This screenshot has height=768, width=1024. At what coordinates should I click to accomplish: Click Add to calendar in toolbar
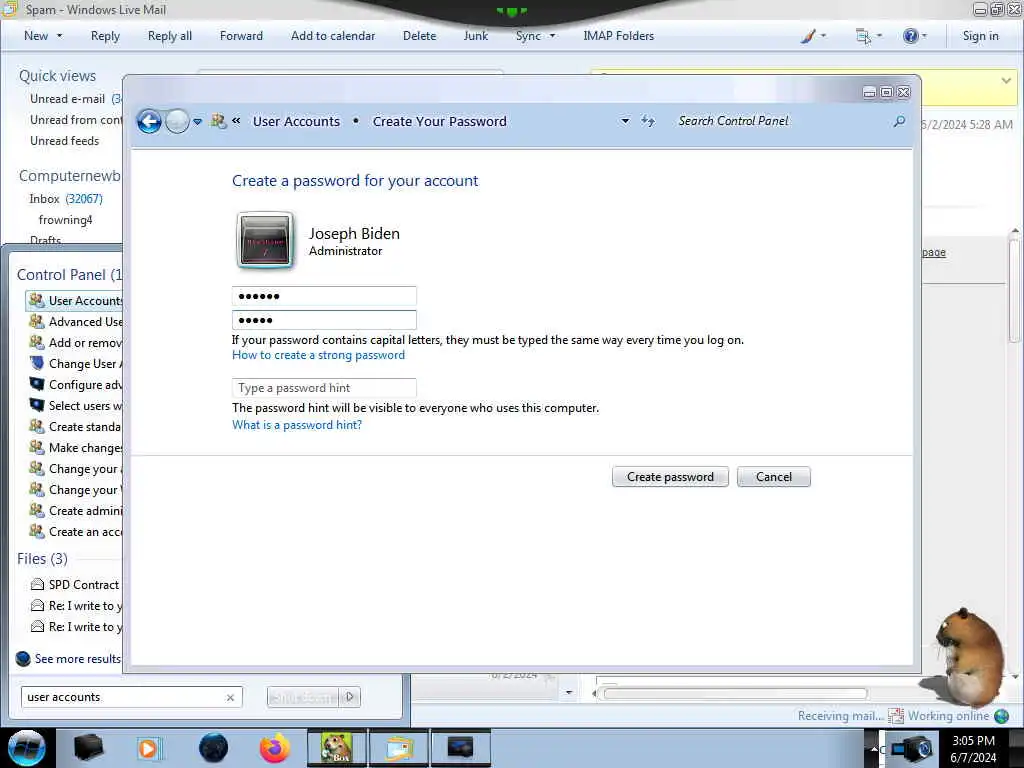tap(333, 36)
